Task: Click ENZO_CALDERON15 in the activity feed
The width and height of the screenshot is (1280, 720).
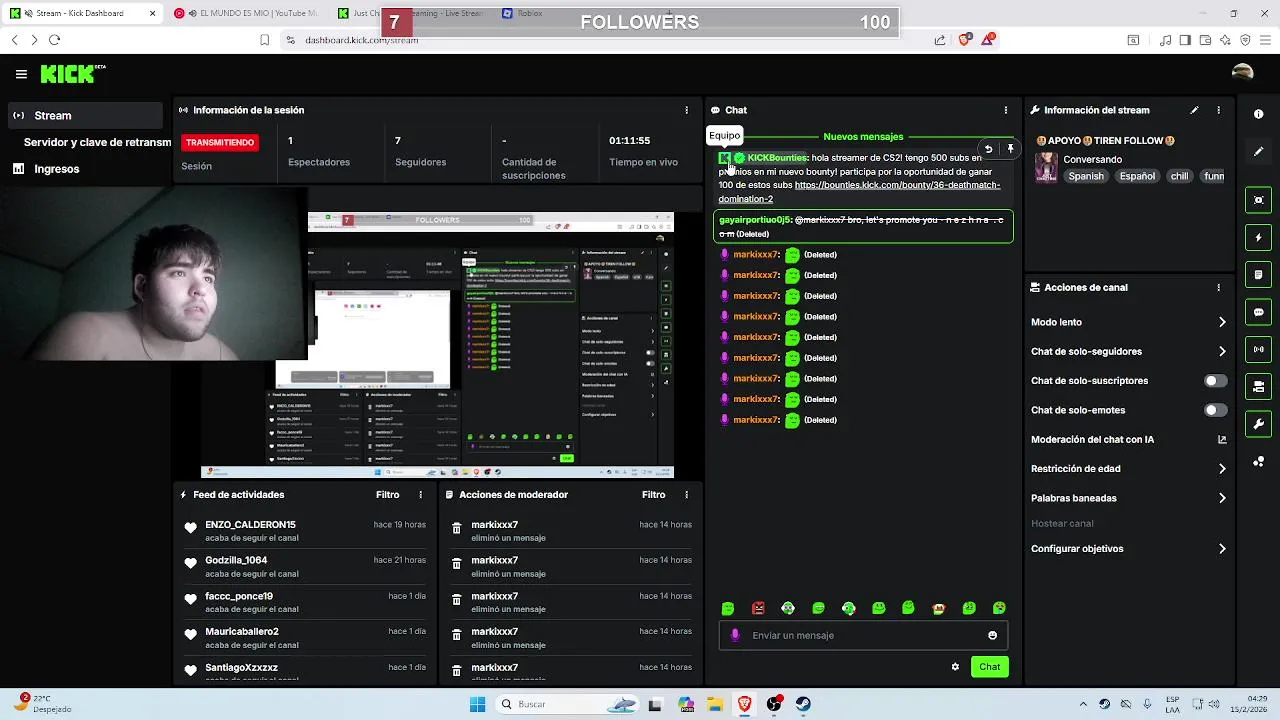Action: click(x=250, y=525)
